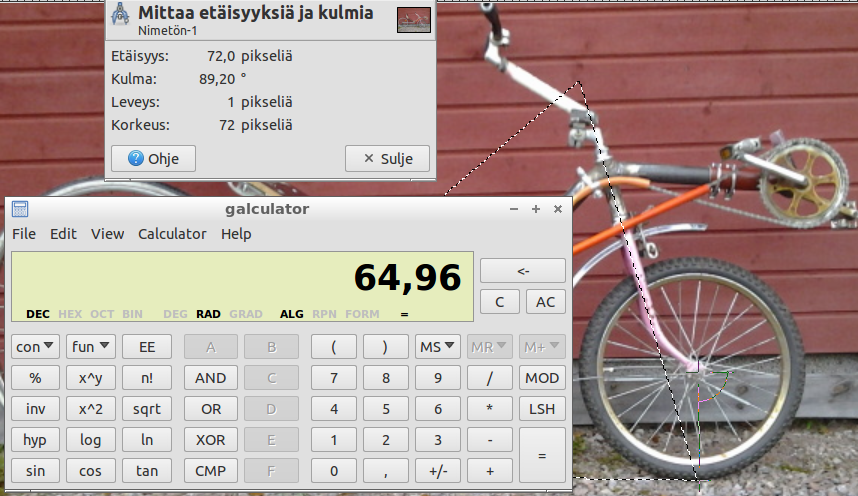Open the MS memory store dropdown
The image size is (858, 496).
(437, 347)
